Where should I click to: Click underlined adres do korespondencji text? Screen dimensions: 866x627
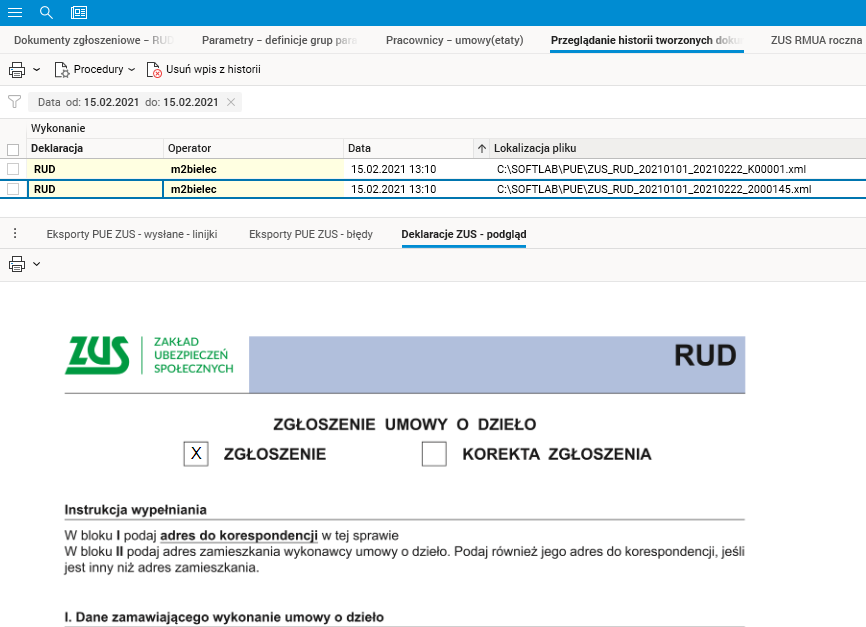[x=239, y=535]
